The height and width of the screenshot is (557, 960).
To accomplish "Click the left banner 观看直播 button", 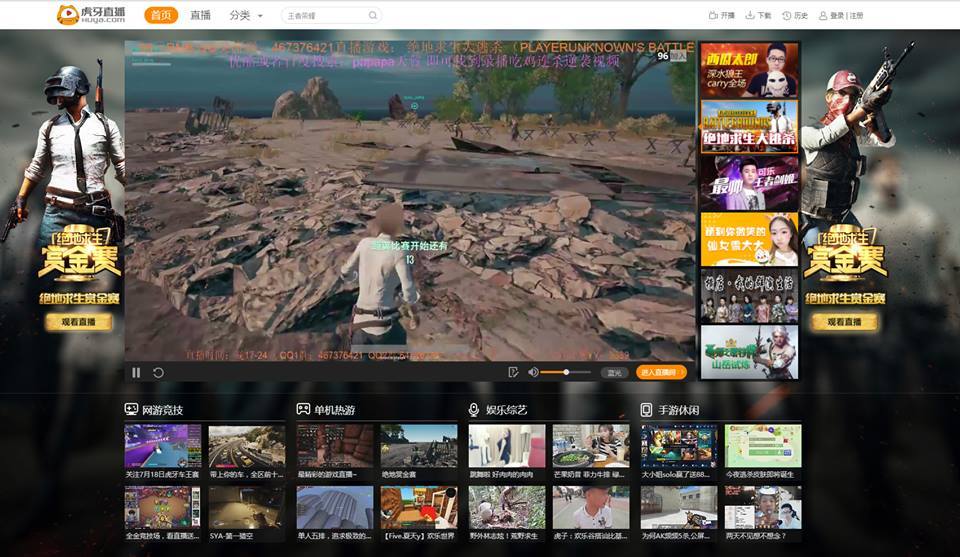I will (x=78, y=322).
